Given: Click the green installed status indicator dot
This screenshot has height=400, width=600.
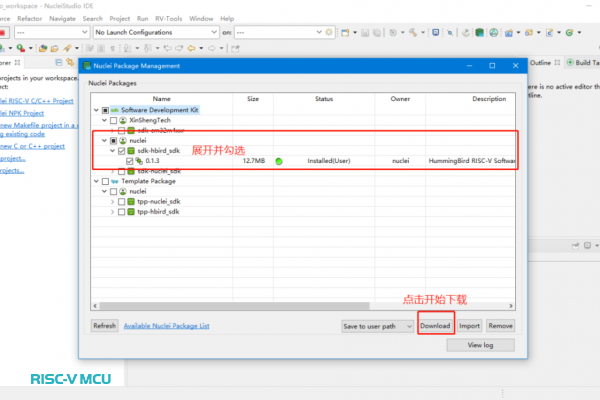Looking at the screenshot, I should tap(279, 161).
